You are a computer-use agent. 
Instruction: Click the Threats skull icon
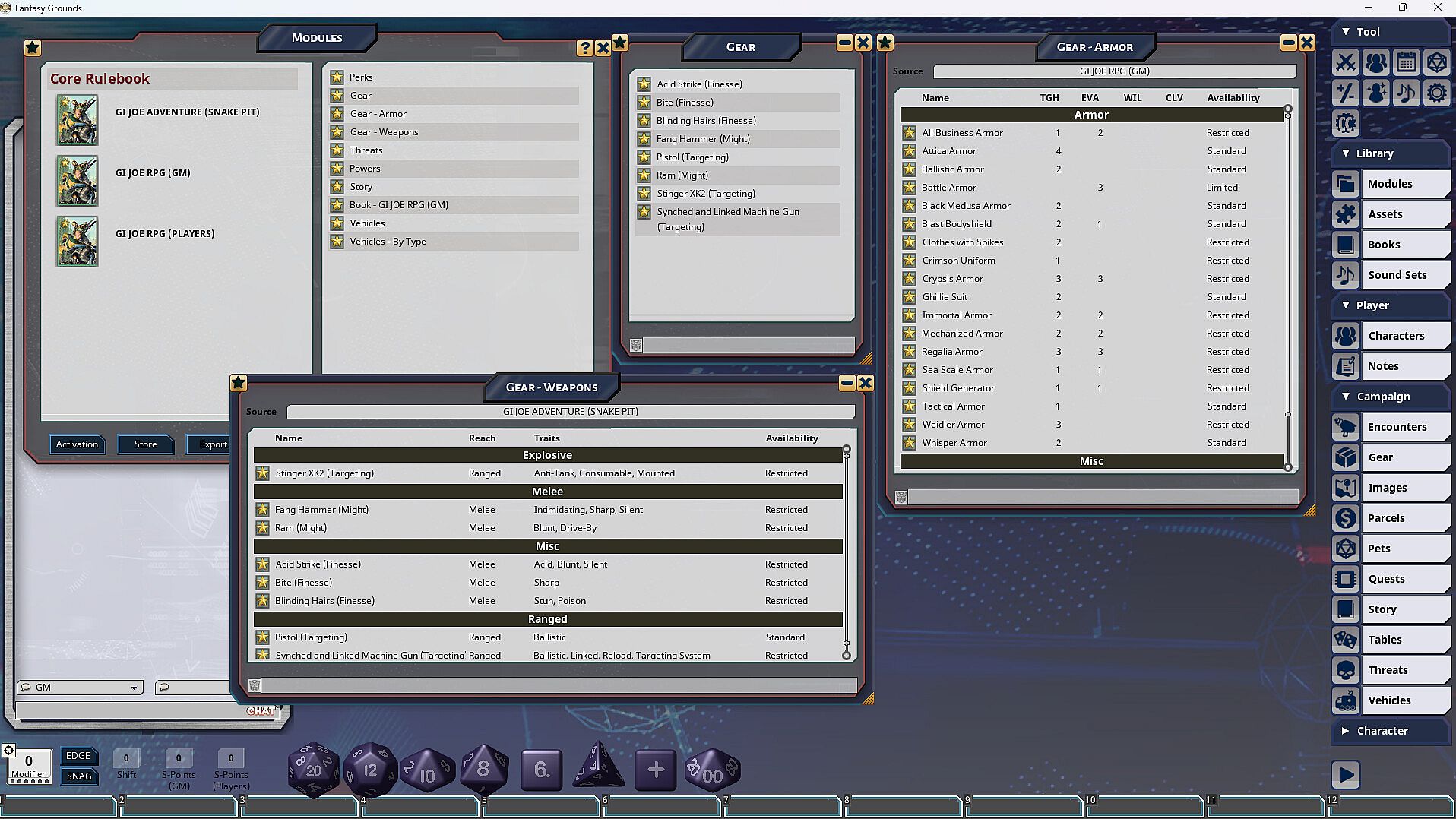[1346, 670]
